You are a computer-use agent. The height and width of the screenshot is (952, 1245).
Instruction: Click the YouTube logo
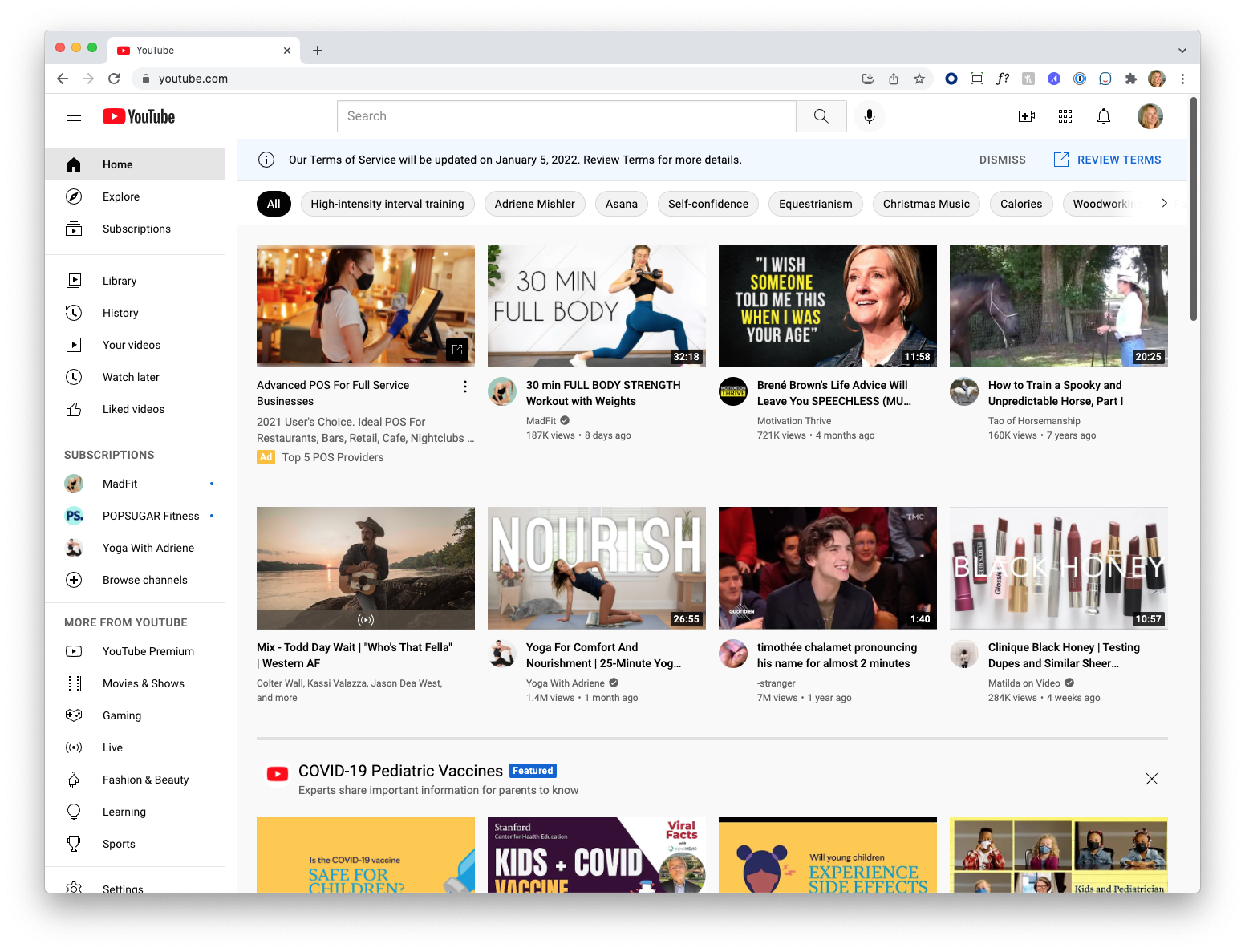(x=139, y=116)
